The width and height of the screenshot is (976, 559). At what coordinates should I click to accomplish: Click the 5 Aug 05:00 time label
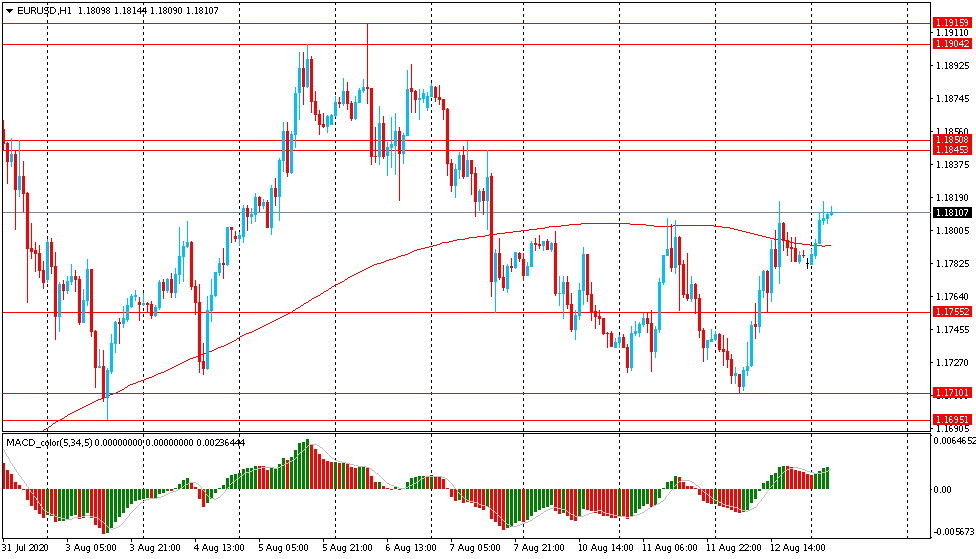tap(283, 548)
